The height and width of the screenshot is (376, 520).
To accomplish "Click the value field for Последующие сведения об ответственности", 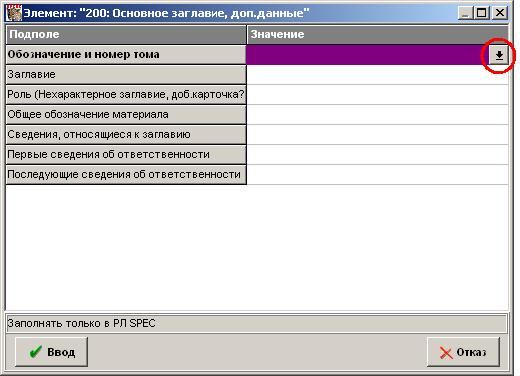I will coord(377,174).
